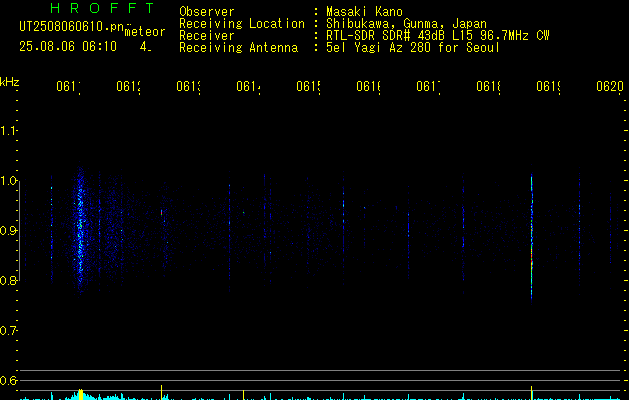This screenshot has width=629, height=400.
Task: Click the Receiving Antenna label
Action: coord(239,48)
